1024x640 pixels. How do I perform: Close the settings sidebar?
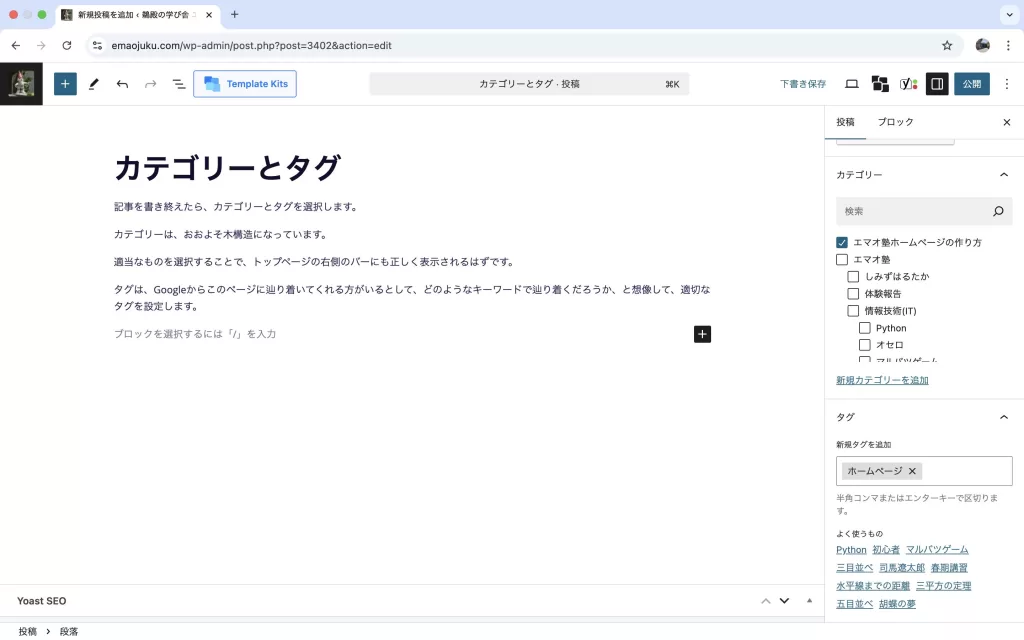coord(1006,122)
